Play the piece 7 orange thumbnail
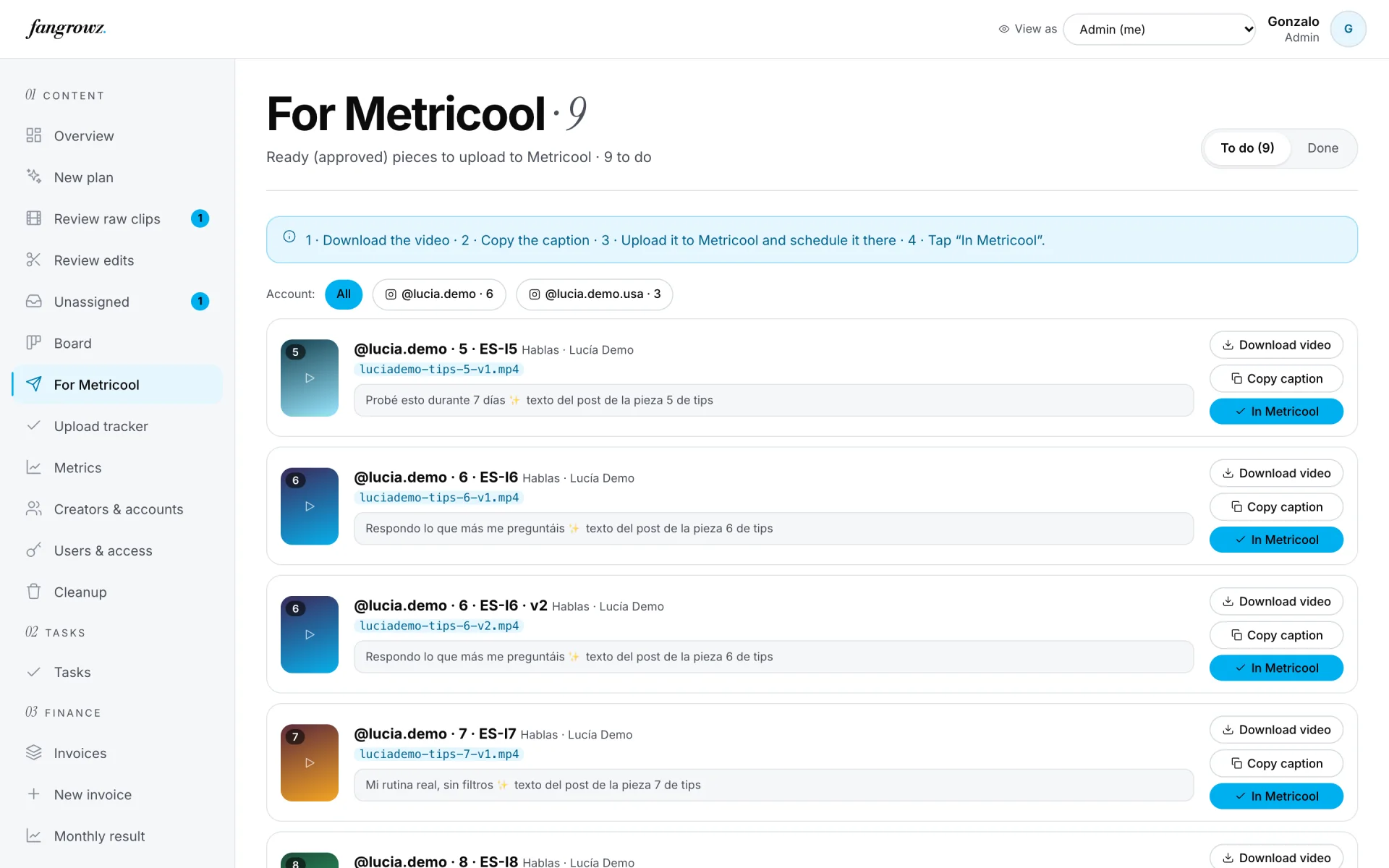 coord(310,762)
